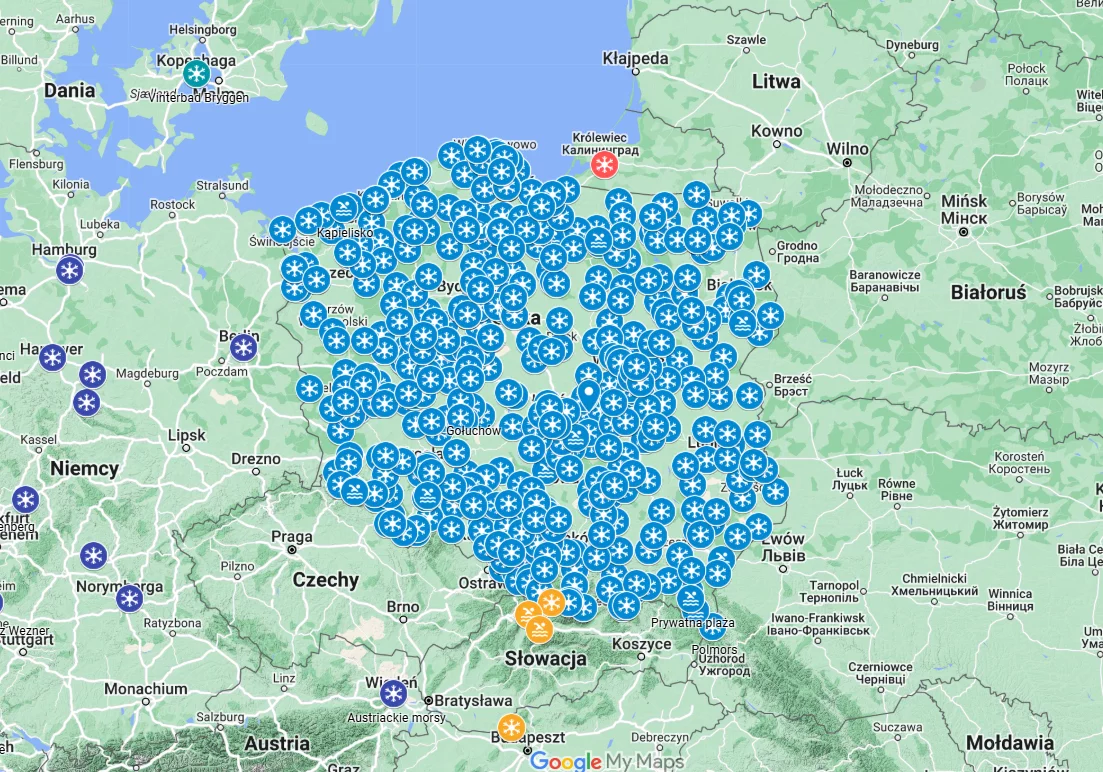1103x772 pixels.
Task: Click the blue snowflake marker above Gołuchów label
Action: [461, 416]
